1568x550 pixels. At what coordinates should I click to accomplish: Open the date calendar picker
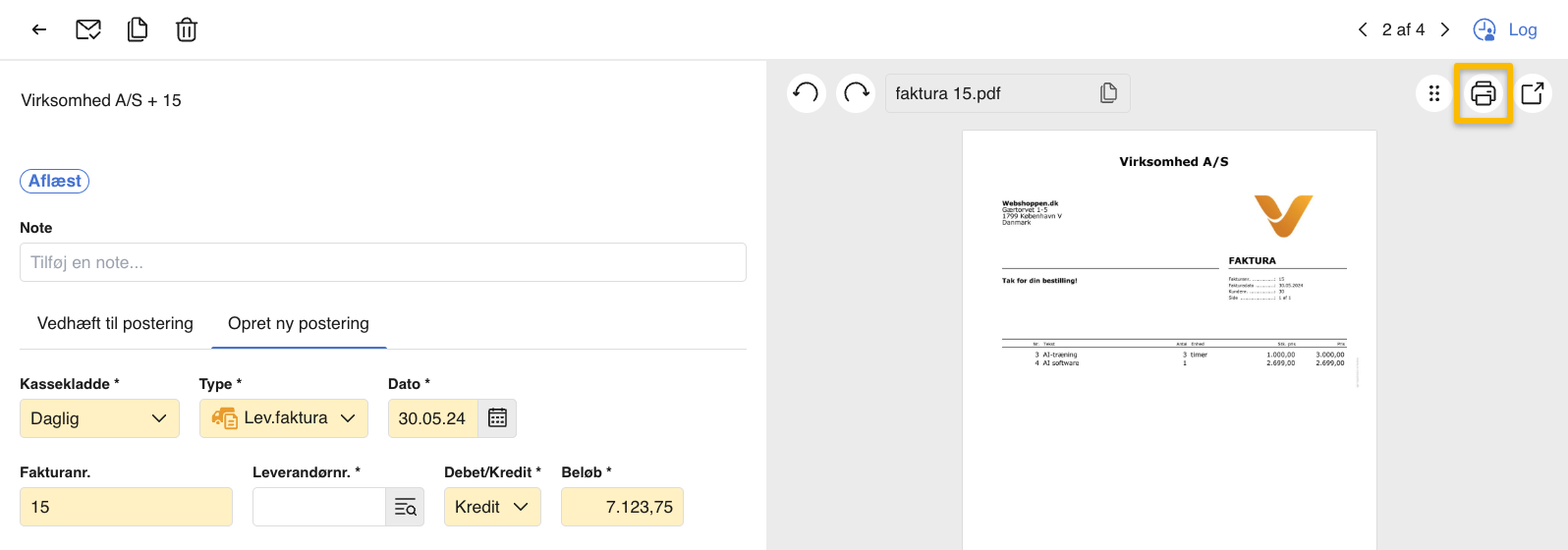point(497,418)
